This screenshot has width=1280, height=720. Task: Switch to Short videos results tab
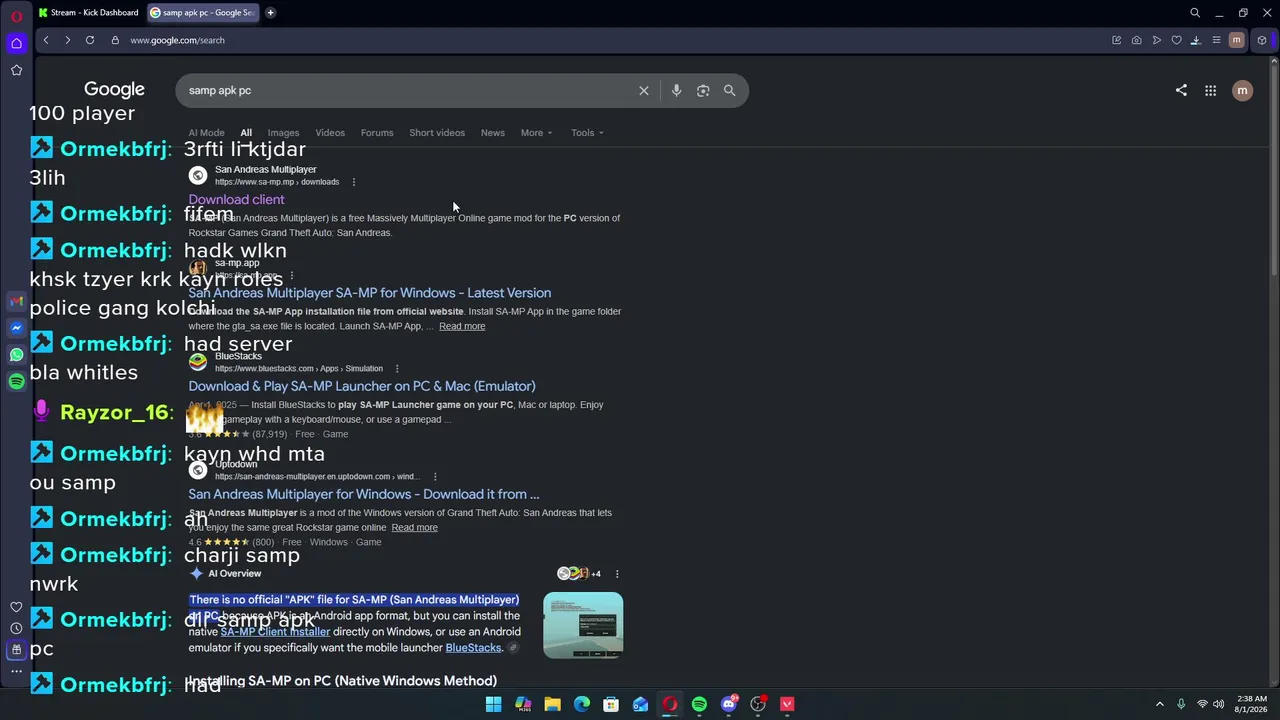point(437,133)
